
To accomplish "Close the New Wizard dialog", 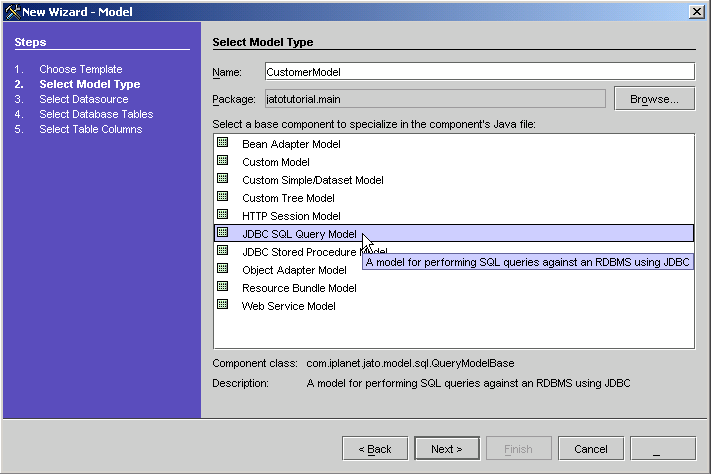I will pos(696,11).
